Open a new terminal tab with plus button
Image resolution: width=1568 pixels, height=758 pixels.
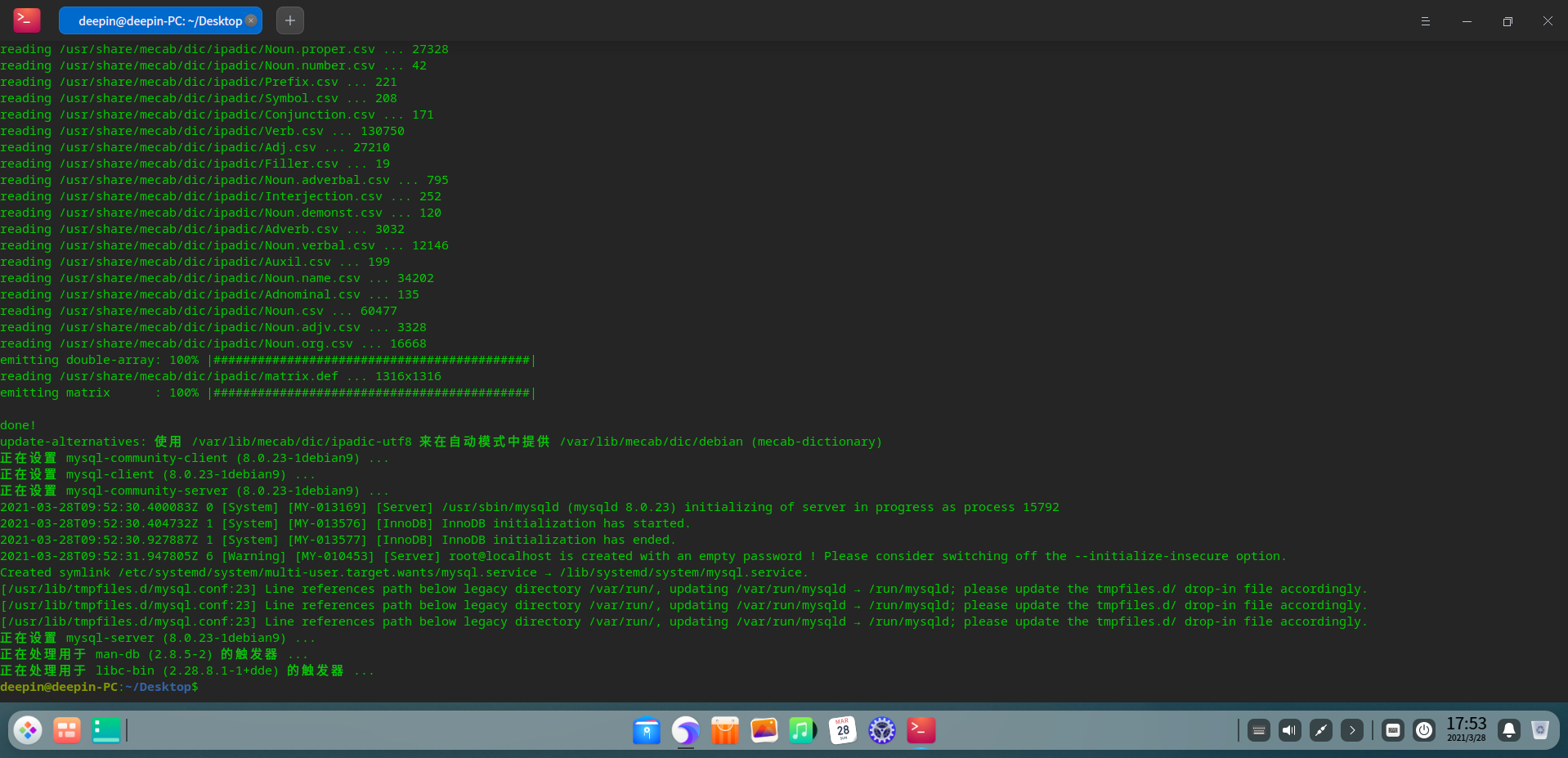point(290,20)
